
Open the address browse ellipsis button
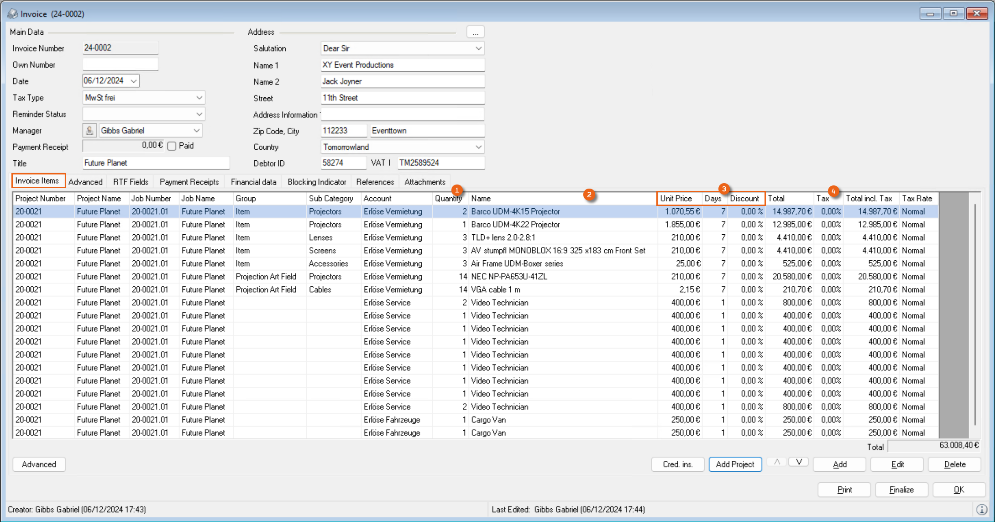(x=475, y=32)
